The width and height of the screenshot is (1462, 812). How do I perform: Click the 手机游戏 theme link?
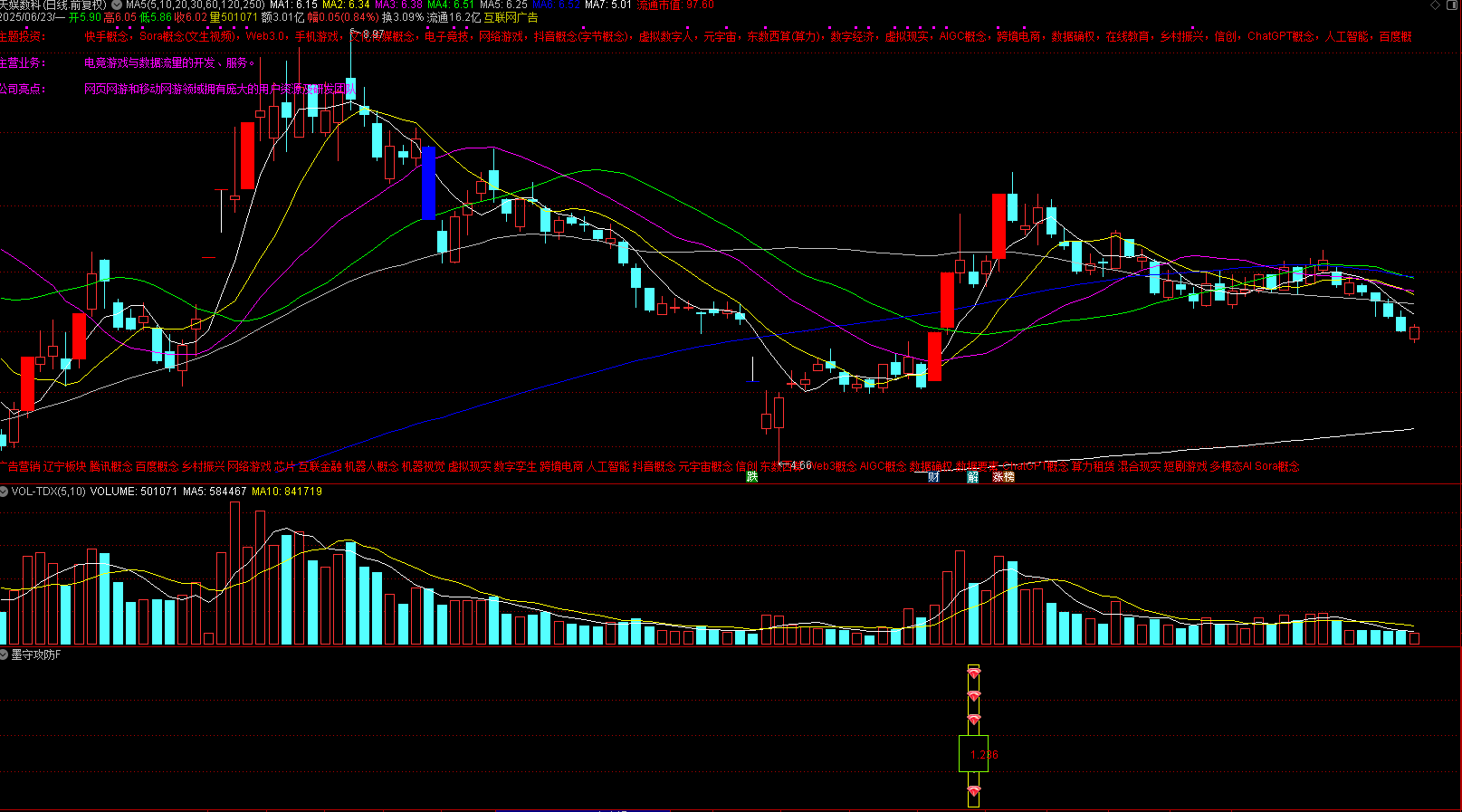[x=317, y=37]
